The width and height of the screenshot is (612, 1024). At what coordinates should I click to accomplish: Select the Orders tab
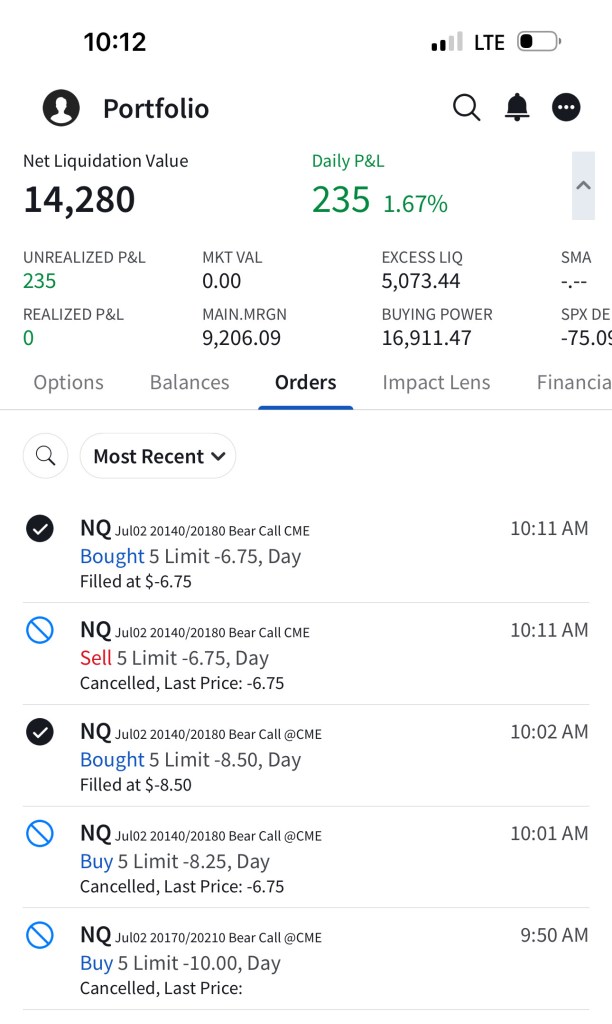tap(305, 382)
